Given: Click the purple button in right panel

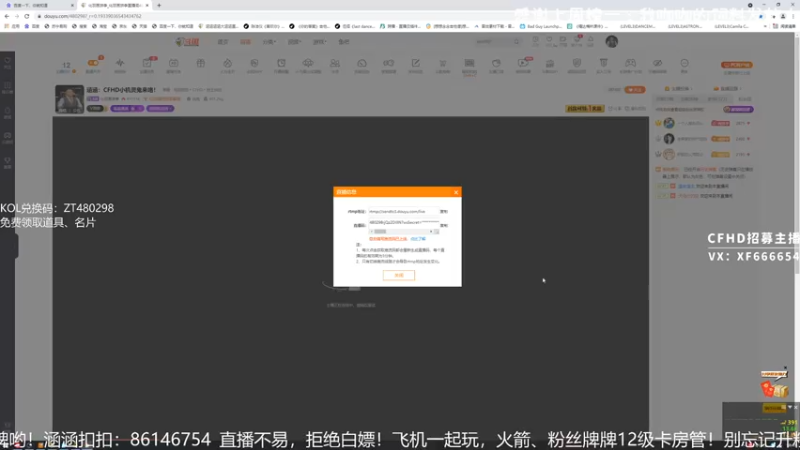Looking at the screenshot, I should pyautogui.click(x=738, y=109).
